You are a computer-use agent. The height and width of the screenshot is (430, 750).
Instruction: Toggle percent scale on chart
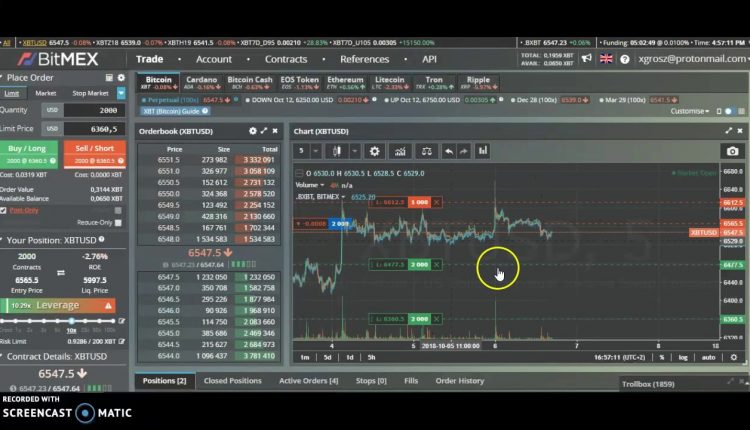[x=662, y=357]
